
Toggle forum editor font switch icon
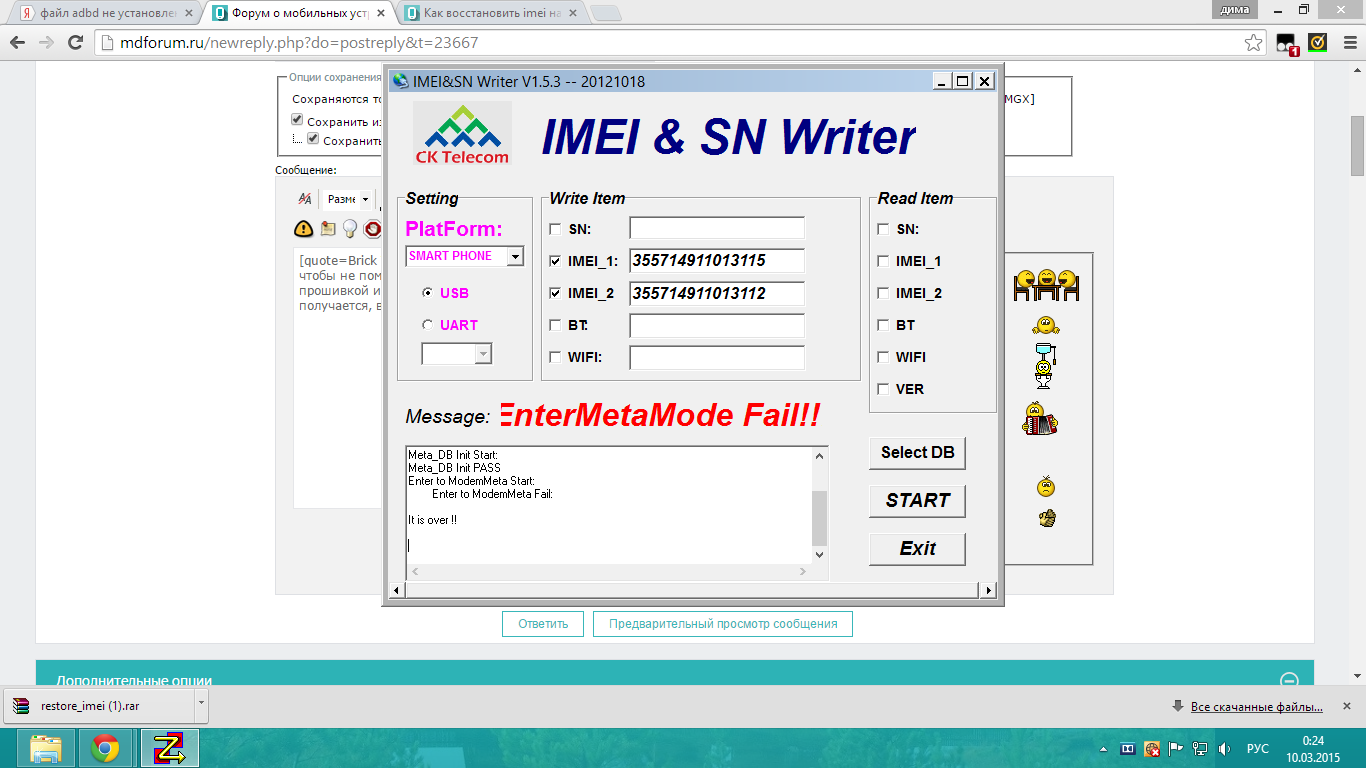305,199
